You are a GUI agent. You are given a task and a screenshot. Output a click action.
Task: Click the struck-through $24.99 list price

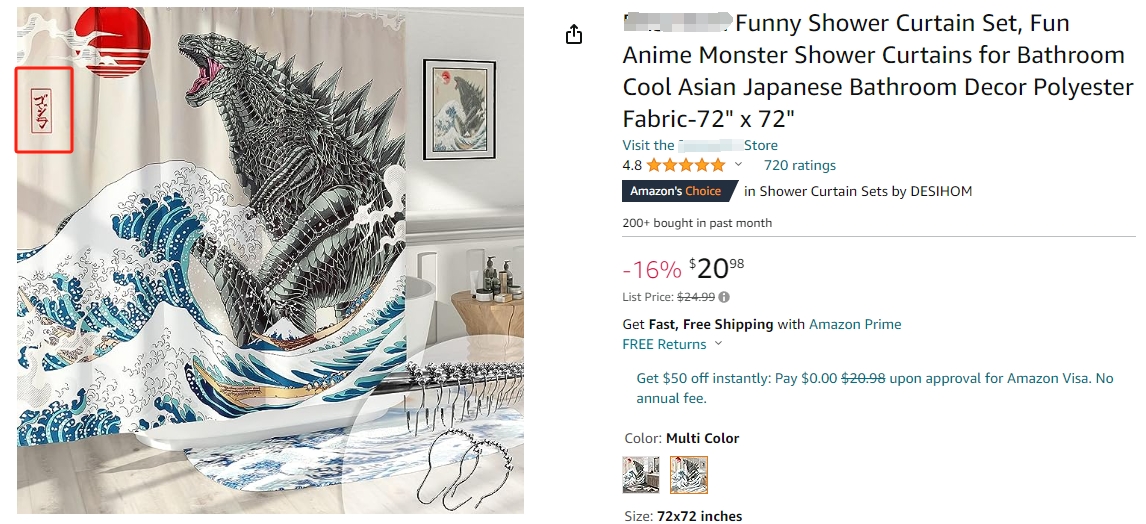(696, 297)
